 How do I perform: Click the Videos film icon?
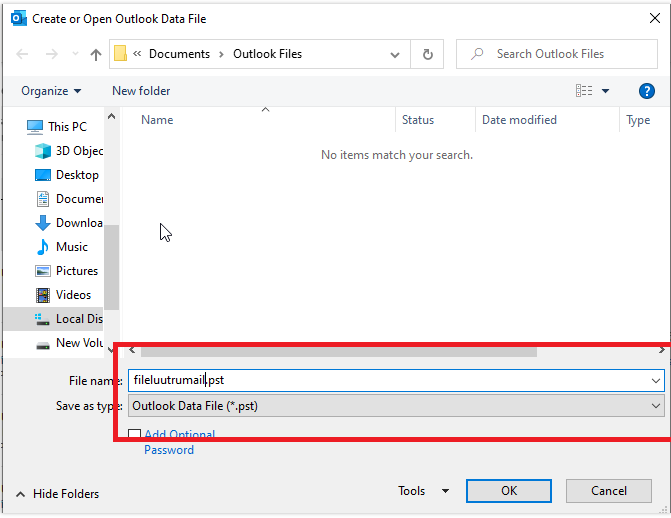tap(43, 295)
